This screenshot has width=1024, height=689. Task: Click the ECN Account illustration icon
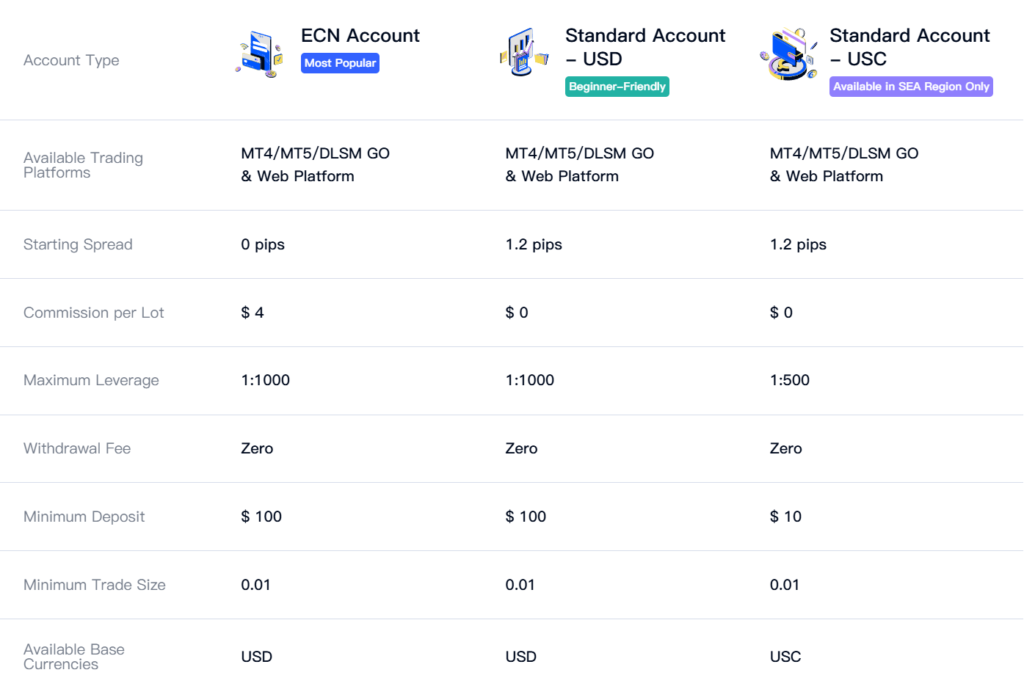point(261,55)
